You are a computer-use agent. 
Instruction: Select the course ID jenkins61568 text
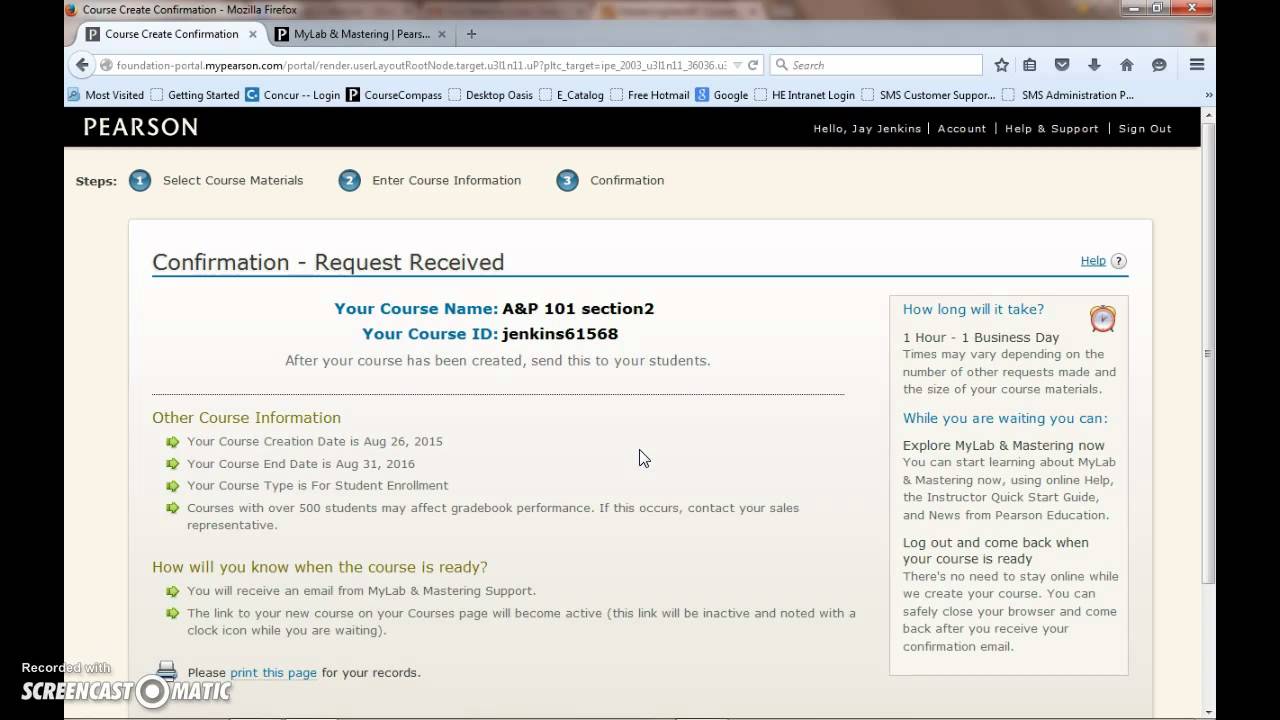click(560, 334)
